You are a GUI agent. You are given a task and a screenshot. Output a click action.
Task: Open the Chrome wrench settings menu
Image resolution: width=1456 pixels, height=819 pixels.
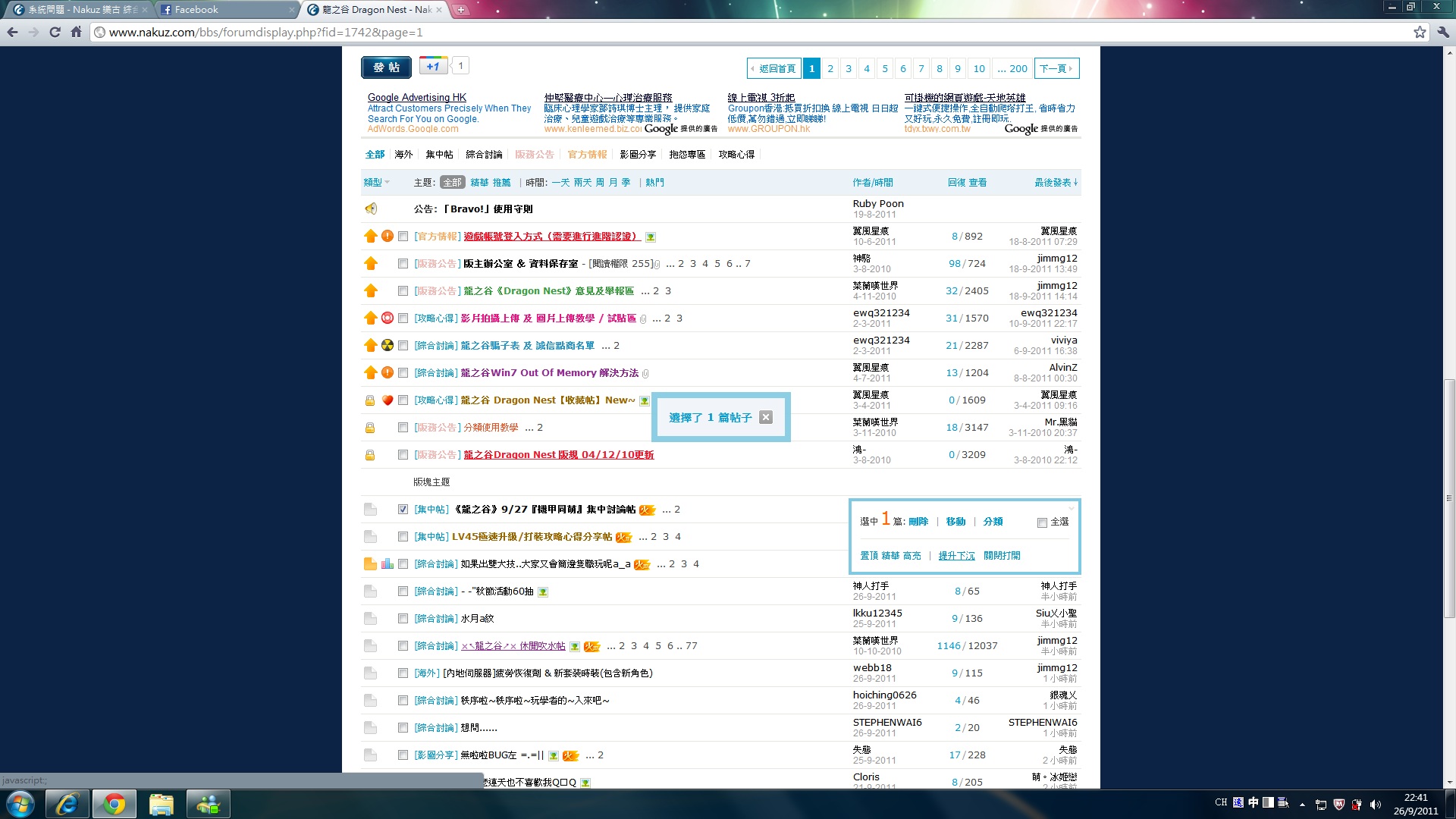1443,32
